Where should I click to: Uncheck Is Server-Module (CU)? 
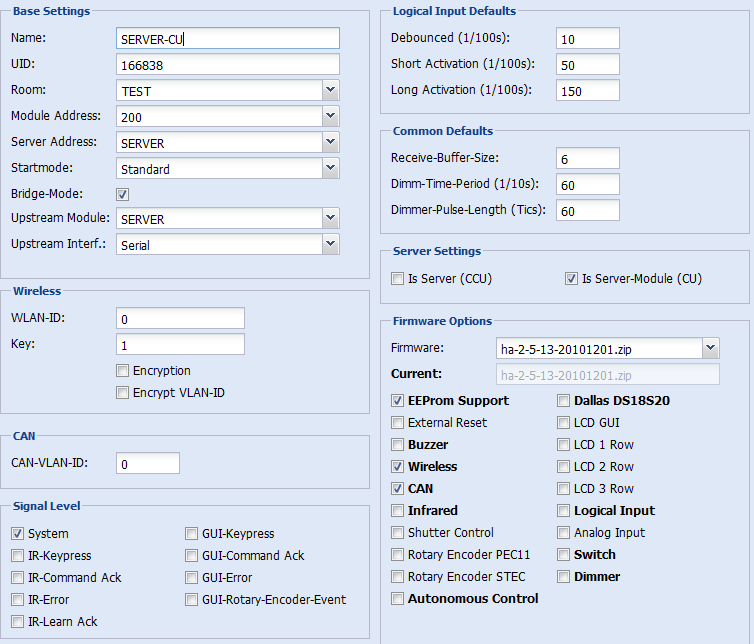pos(571,278)
